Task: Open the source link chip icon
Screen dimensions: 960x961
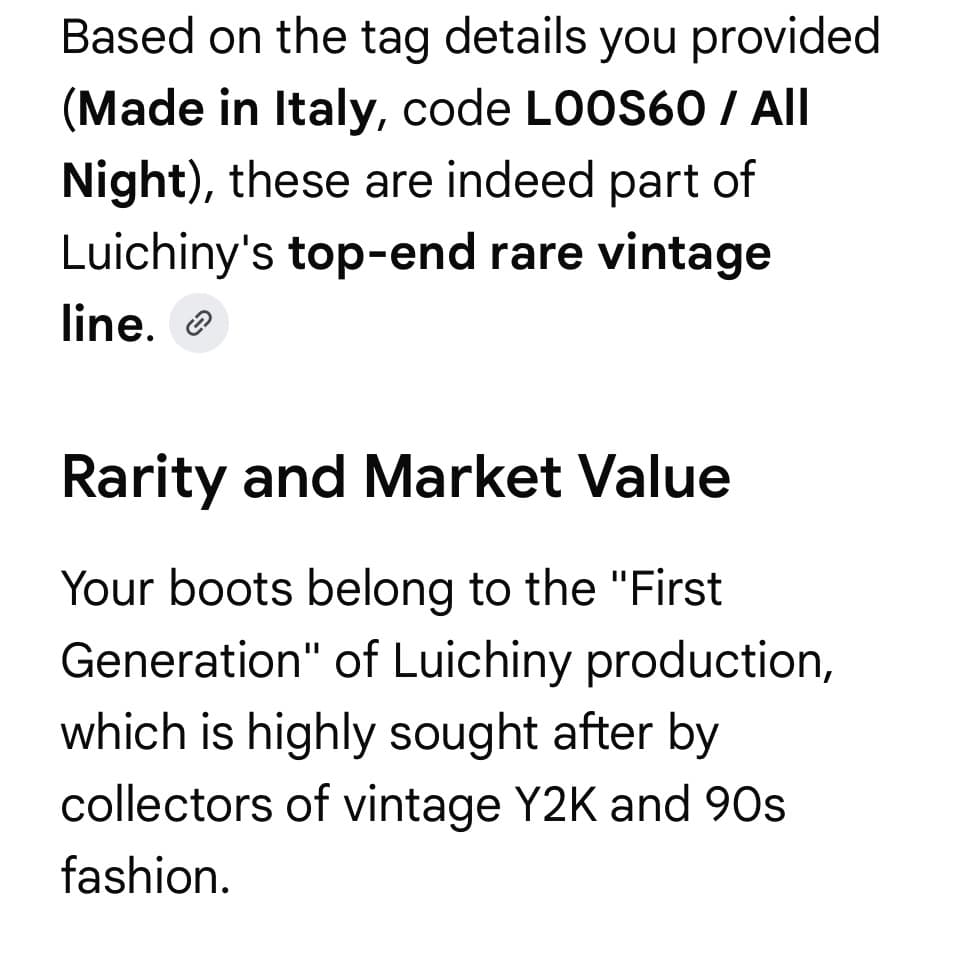Action: coord(199,323)
